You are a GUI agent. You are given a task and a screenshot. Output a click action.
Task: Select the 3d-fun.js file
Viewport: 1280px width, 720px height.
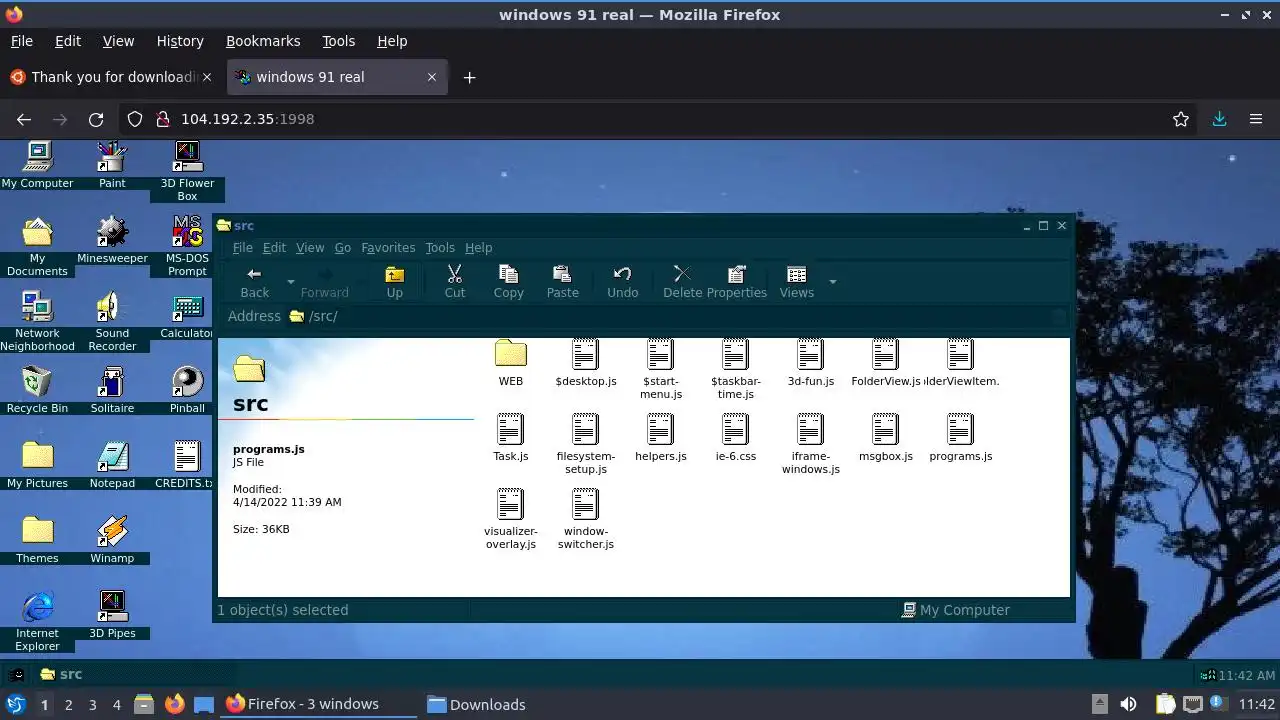pyautogui.click(x=811, y=363)
